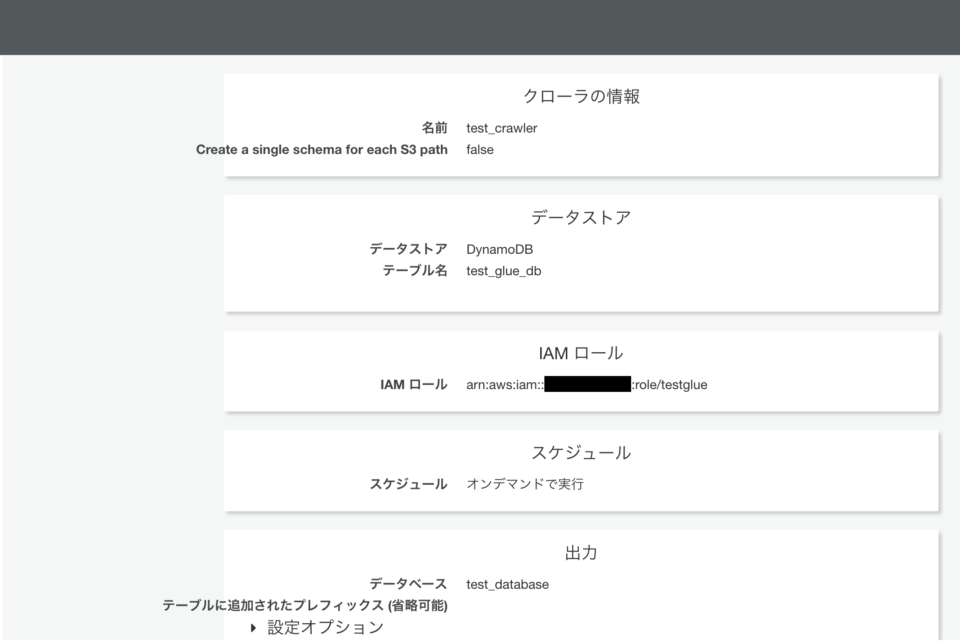Select the スケジュール section heading

point(584,452)
